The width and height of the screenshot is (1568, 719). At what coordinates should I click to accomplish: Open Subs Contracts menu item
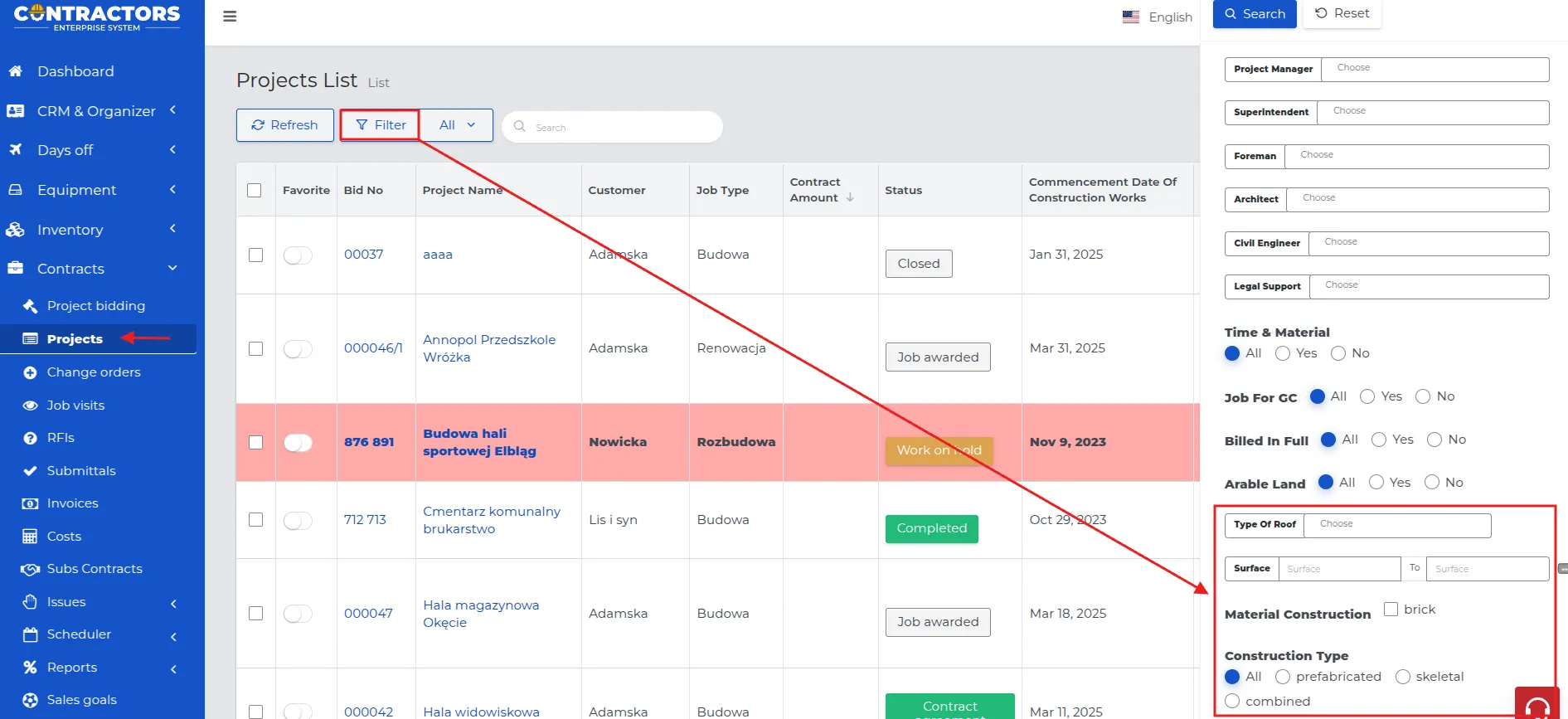95,569
